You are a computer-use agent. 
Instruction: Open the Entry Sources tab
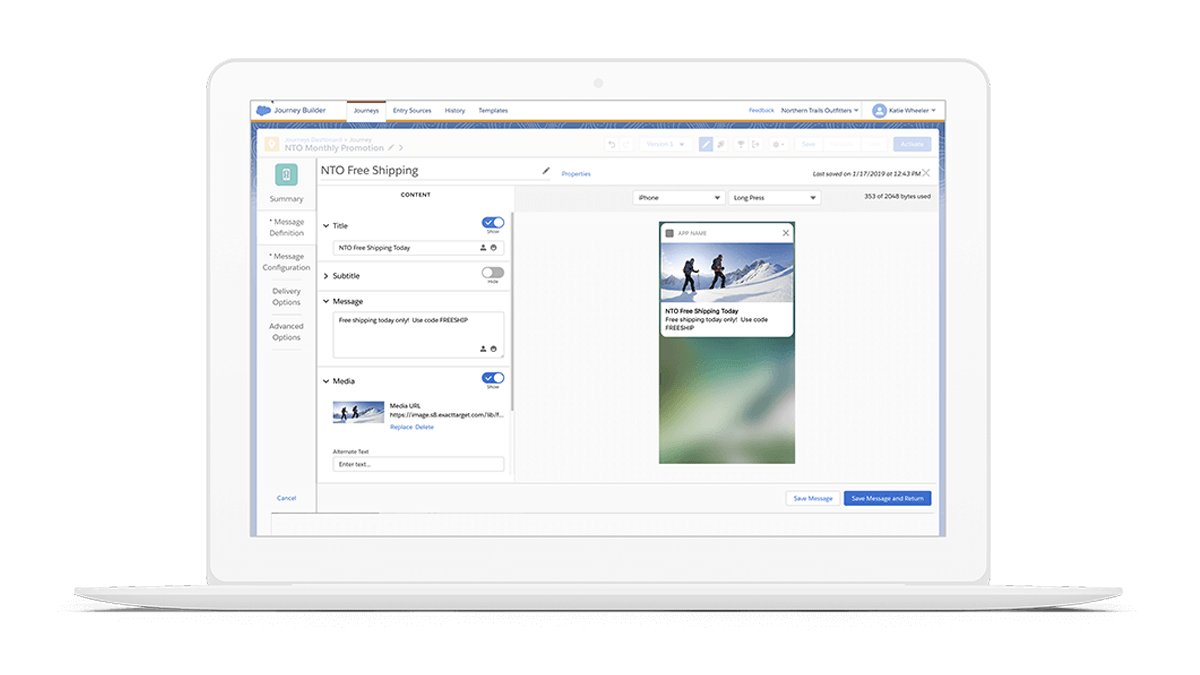(412, 110)
